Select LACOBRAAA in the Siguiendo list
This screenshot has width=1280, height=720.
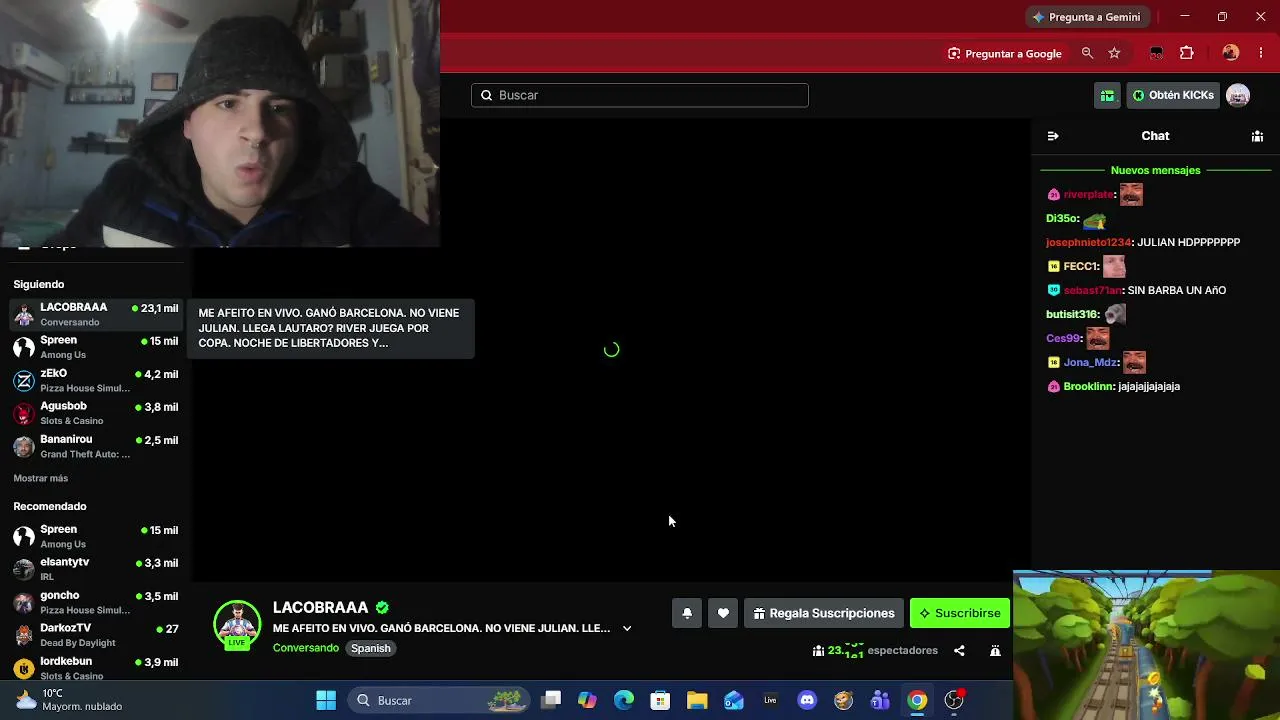pos(95,314)
